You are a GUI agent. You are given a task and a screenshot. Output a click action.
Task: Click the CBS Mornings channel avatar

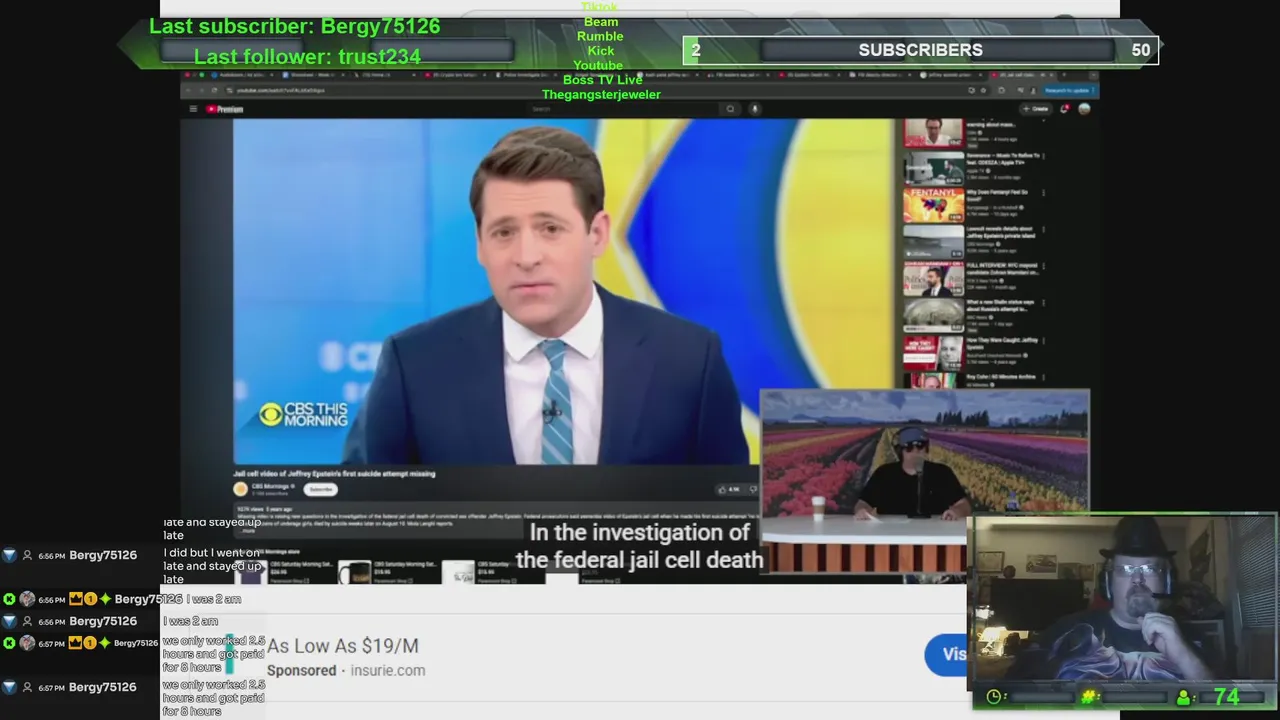pyautogui.click(x=240, y=489)
